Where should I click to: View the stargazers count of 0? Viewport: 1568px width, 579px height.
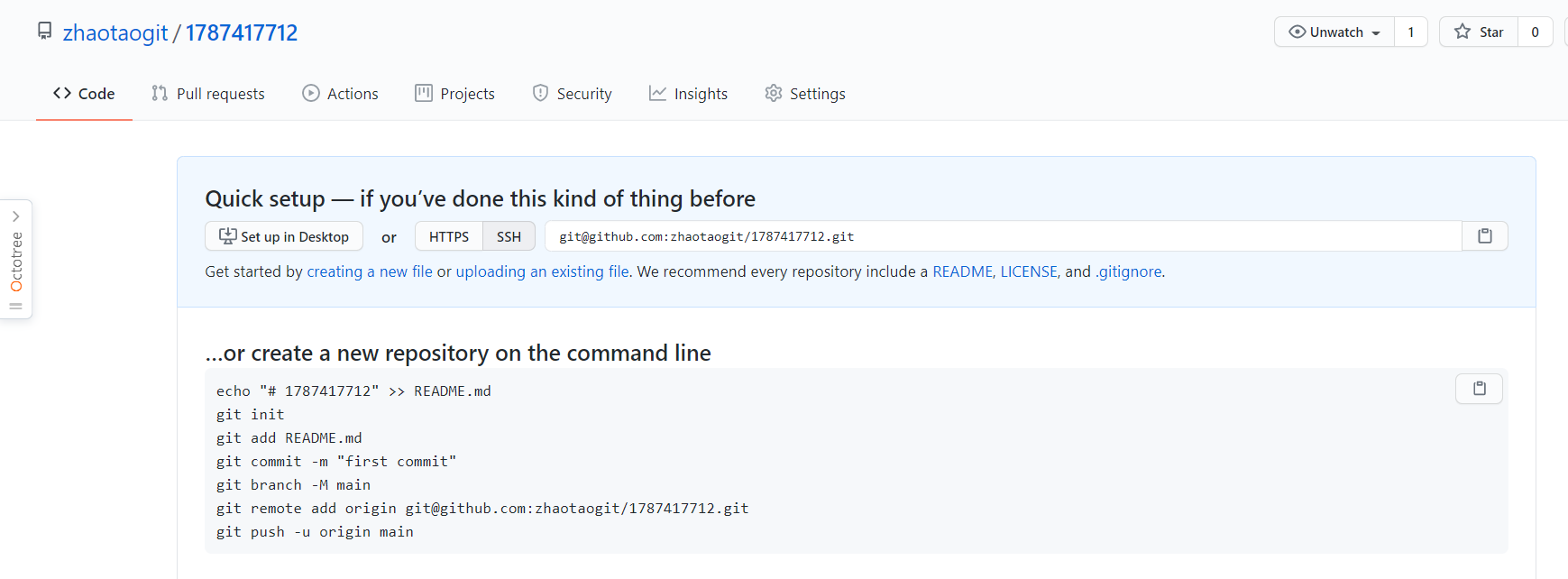point(1536,32)
